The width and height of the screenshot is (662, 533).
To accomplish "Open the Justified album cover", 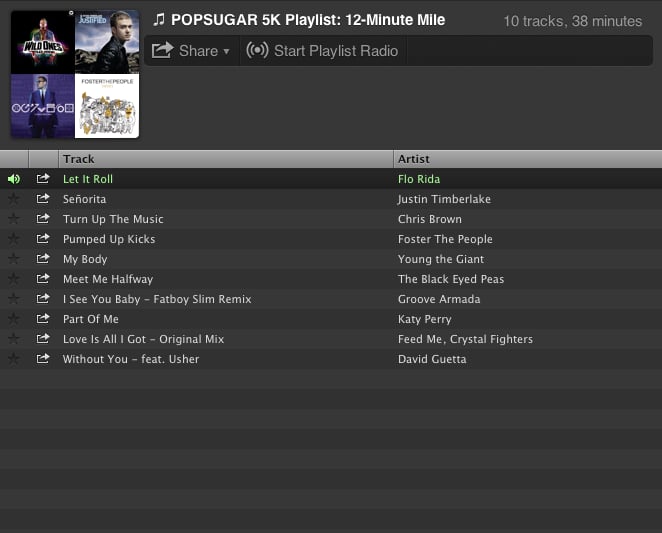I will click(x=107, y=42).
